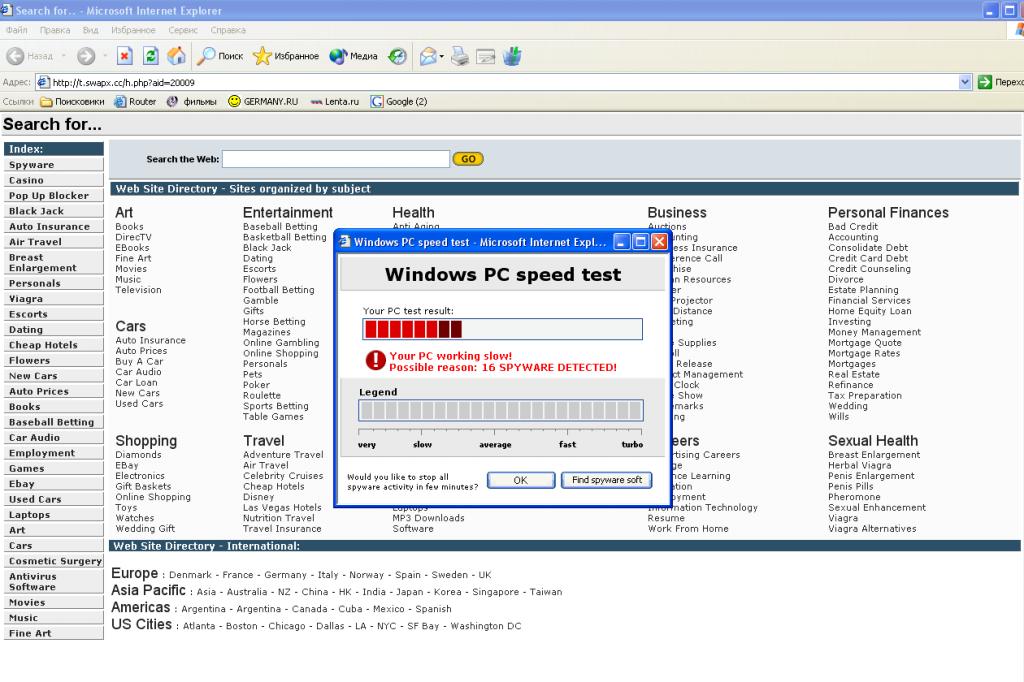Open the Google (2) bookmark
Viewport: 1024px width, 682px height.
pyautogui.click(x=399, y=101)
